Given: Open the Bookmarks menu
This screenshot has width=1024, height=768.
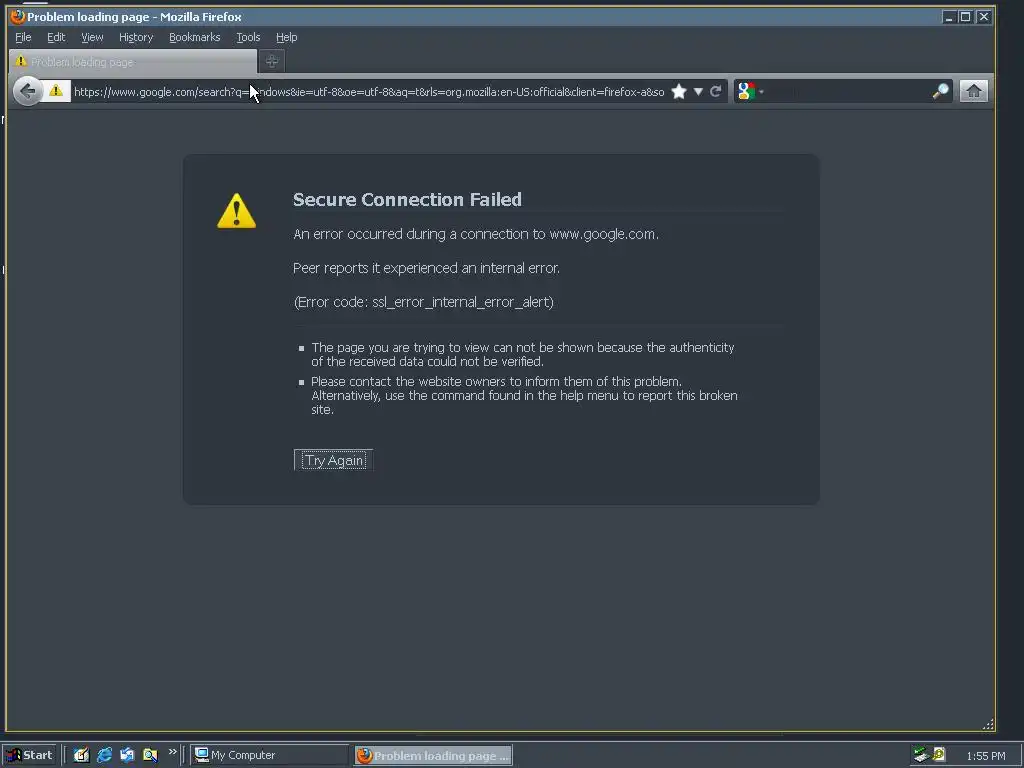Looking at the screenshot, I should (x=195, y=37).
